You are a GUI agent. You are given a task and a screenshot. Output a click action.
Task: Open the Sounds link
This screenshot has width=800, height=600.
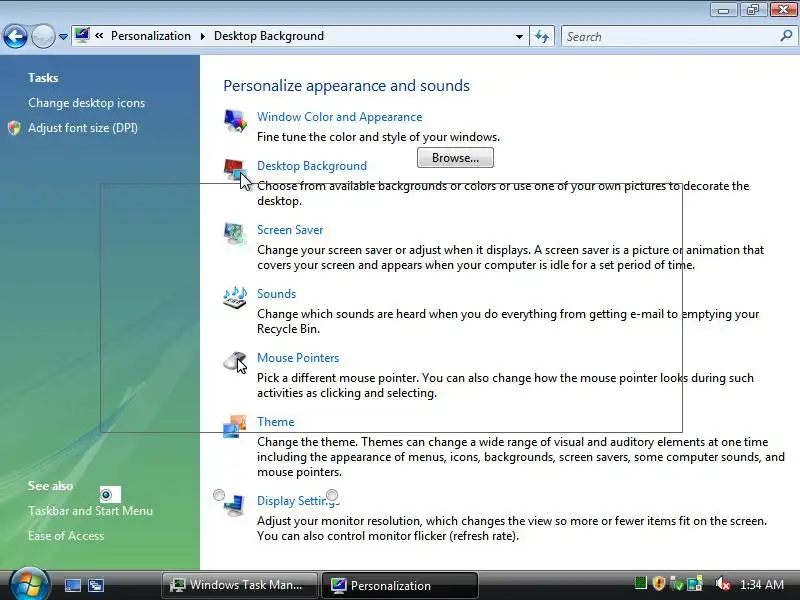tap(276, 294)
